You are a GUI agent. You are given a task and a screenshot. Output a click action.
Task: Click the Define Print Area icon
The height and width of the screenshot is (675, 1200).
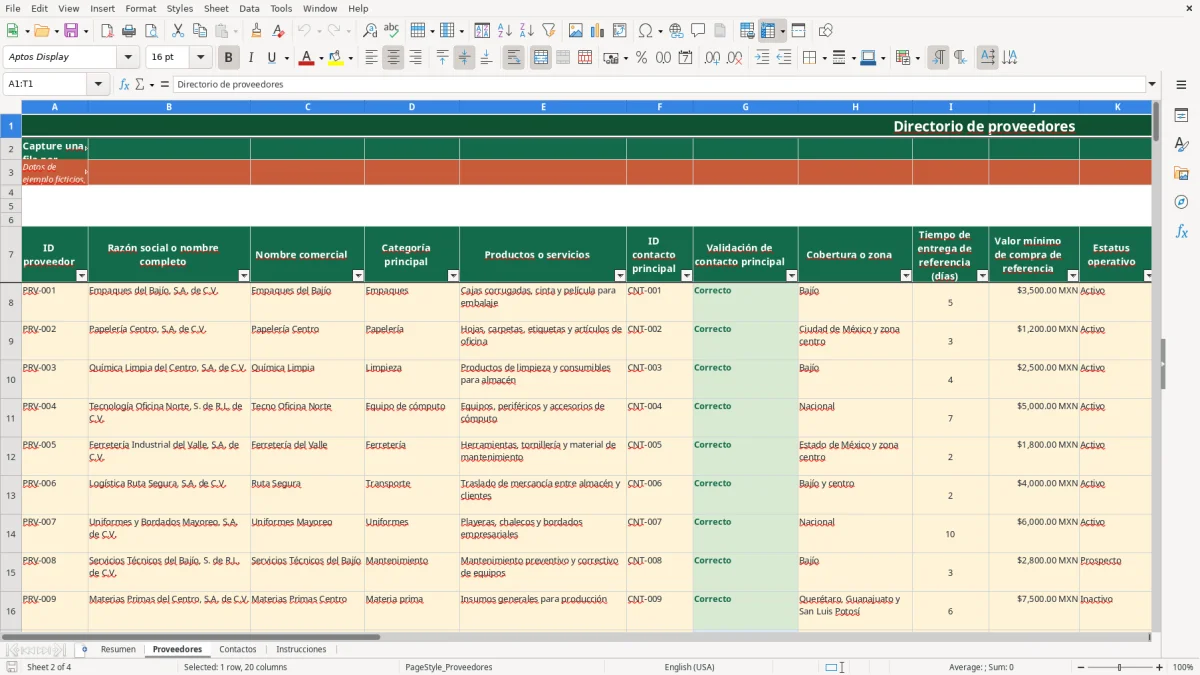pyautogui.click(x=747, y=31)
